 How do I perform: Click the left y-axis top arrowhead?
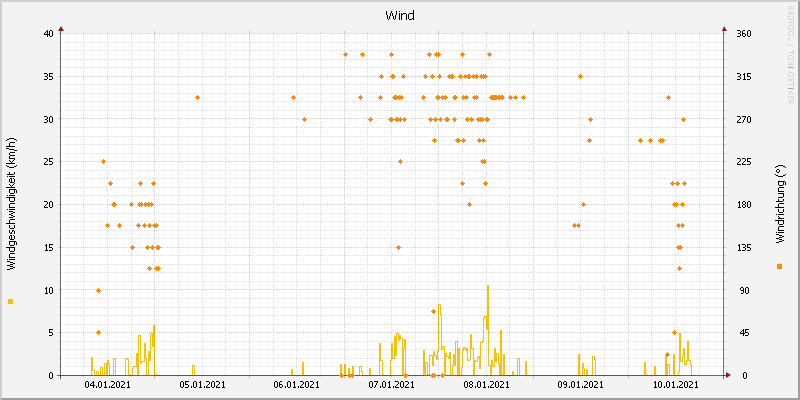(x=61, y=29)
